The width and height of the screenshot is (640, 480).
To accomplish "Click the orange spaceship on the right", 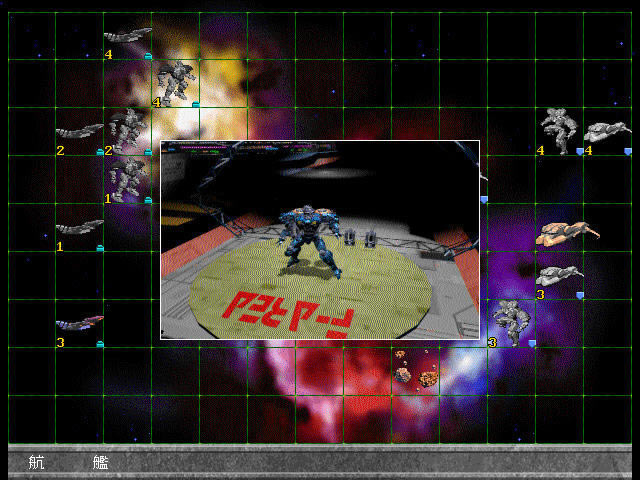I will pyautogui.click(x=566, y=233).
